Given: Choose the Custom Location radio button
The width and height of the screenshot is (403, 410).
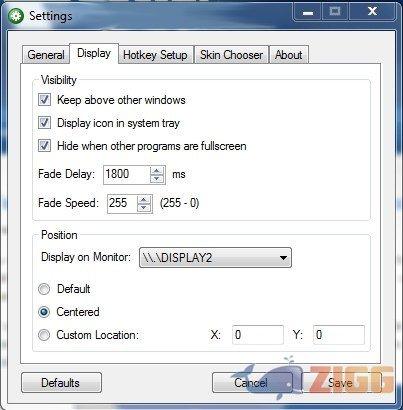Looking at the screenshot, I should (x=44, y=335).
